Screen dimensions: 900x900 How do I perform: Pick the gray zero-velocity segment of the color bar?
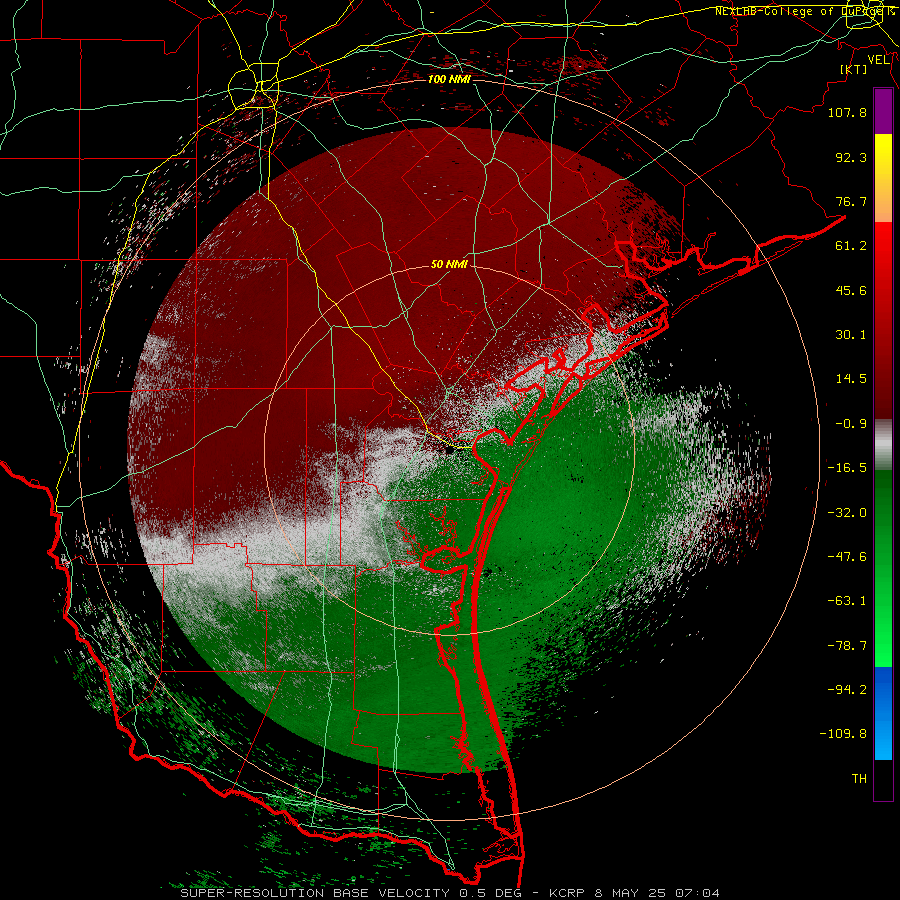(883, 445)
